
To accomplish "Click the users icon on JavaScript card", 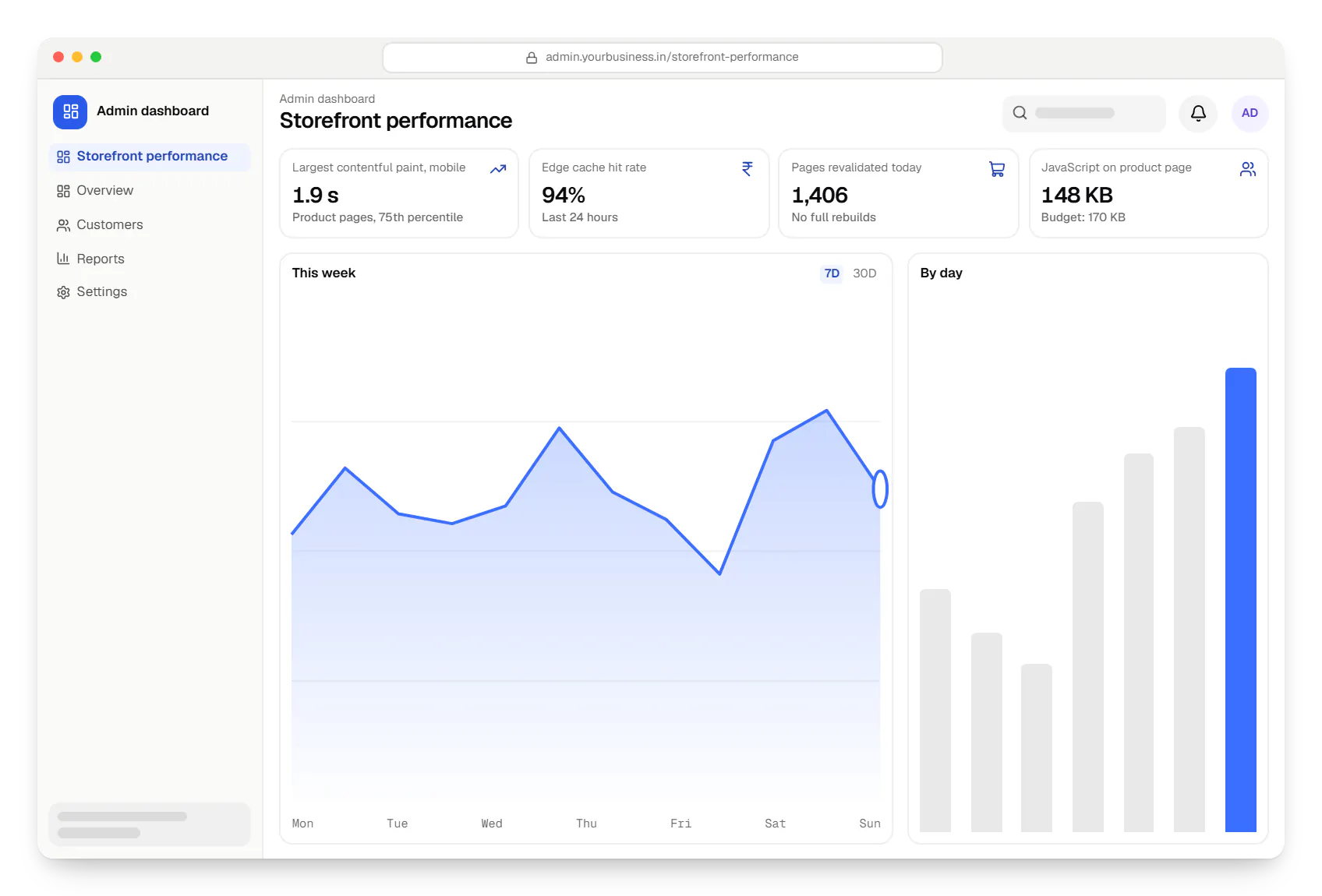I will tap(1248, 169).
